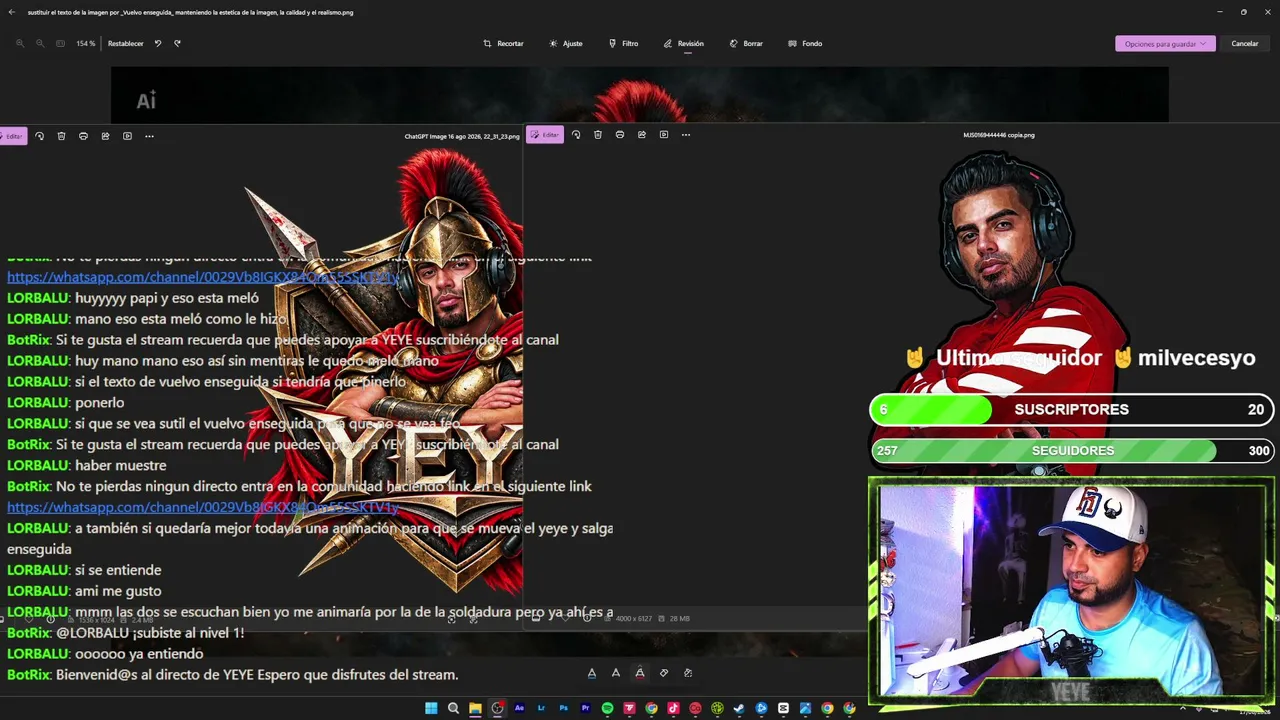Print image in the ChatGPT Image window
Screen dimensions: 1280x720
[83, 136]
